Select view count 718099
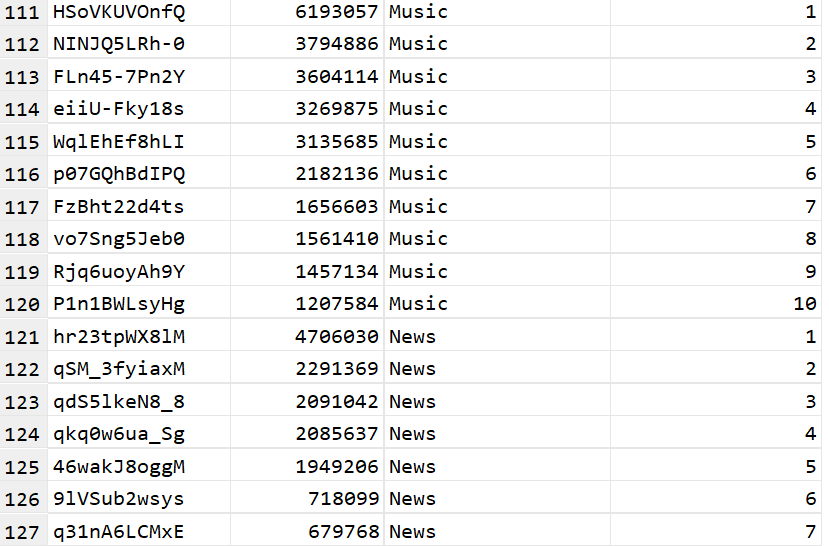The image size is (829, 546). 307,499
